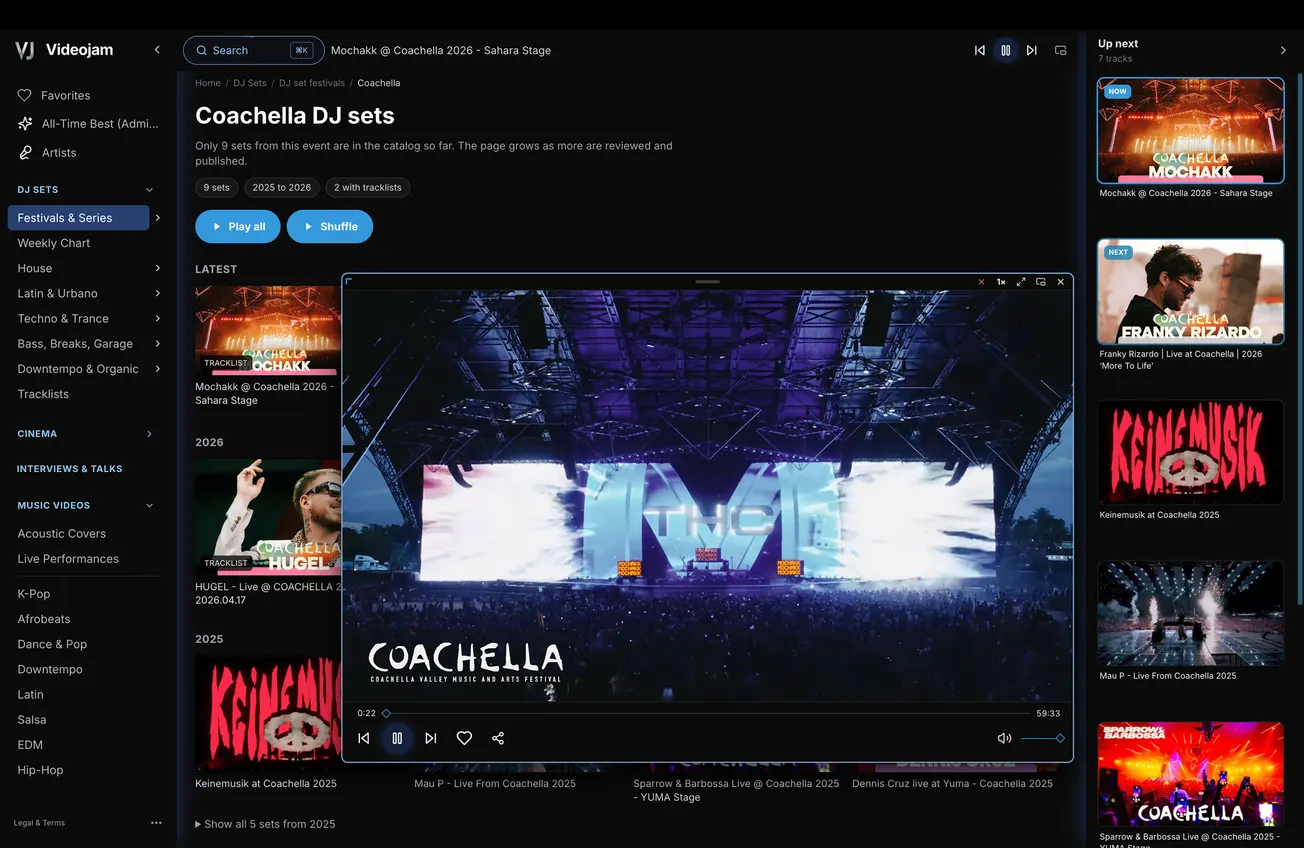Viewport: 1304px width, 848px height.
Task: Open Artists via the microphone icon
Action: point(25,152)
